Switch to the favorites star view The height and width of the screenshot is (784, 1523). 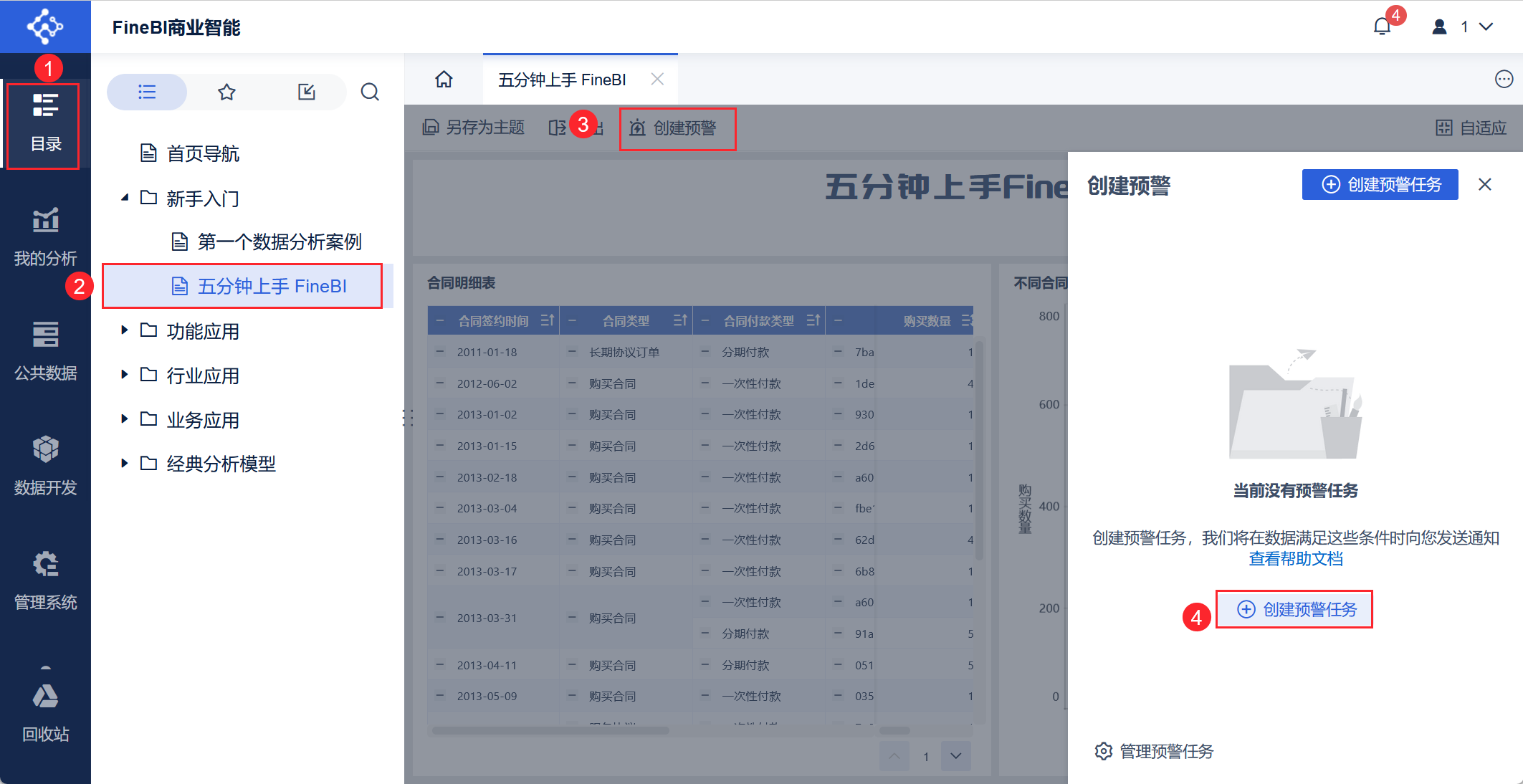226,92
